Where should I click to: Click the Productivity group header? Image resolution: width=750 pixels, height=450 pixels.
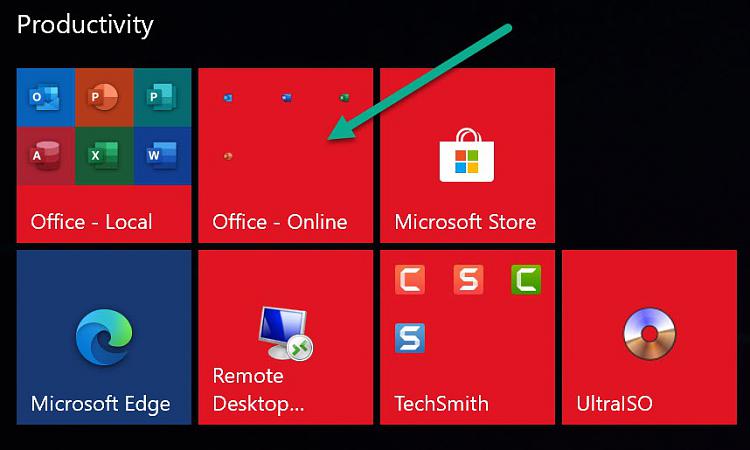click(x=85, y=25)
